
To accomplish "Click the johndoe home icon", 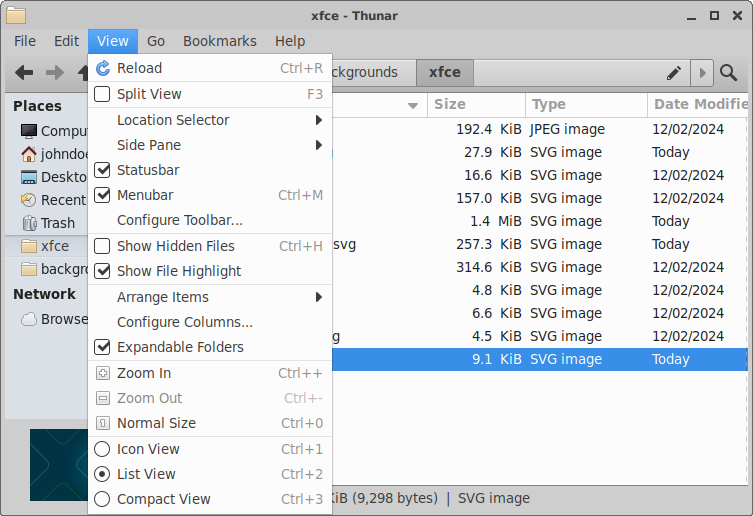I will coord(29,154).
